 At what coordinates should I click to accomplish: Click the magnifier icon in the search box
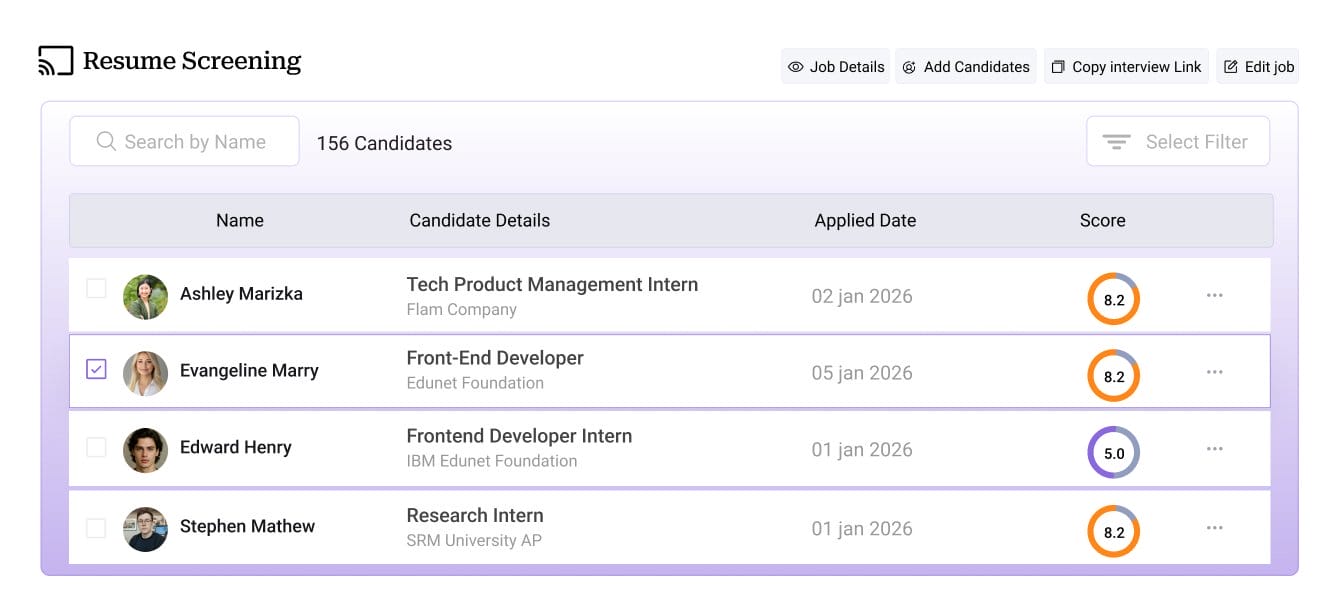pyautogui.click(x=106, y=141)
